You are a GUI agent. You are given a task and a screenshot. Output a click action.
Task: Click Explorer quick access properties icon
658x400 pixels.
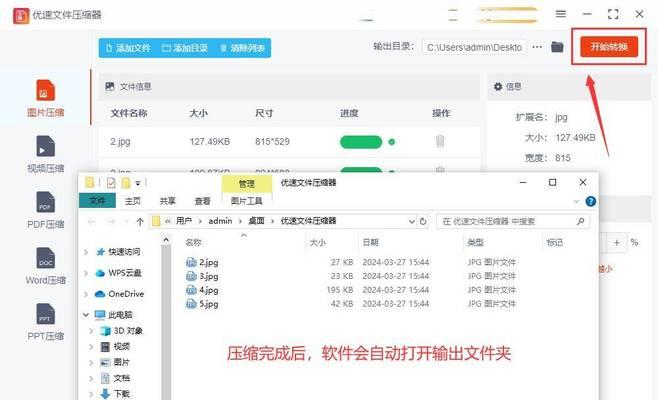point(111,183)
